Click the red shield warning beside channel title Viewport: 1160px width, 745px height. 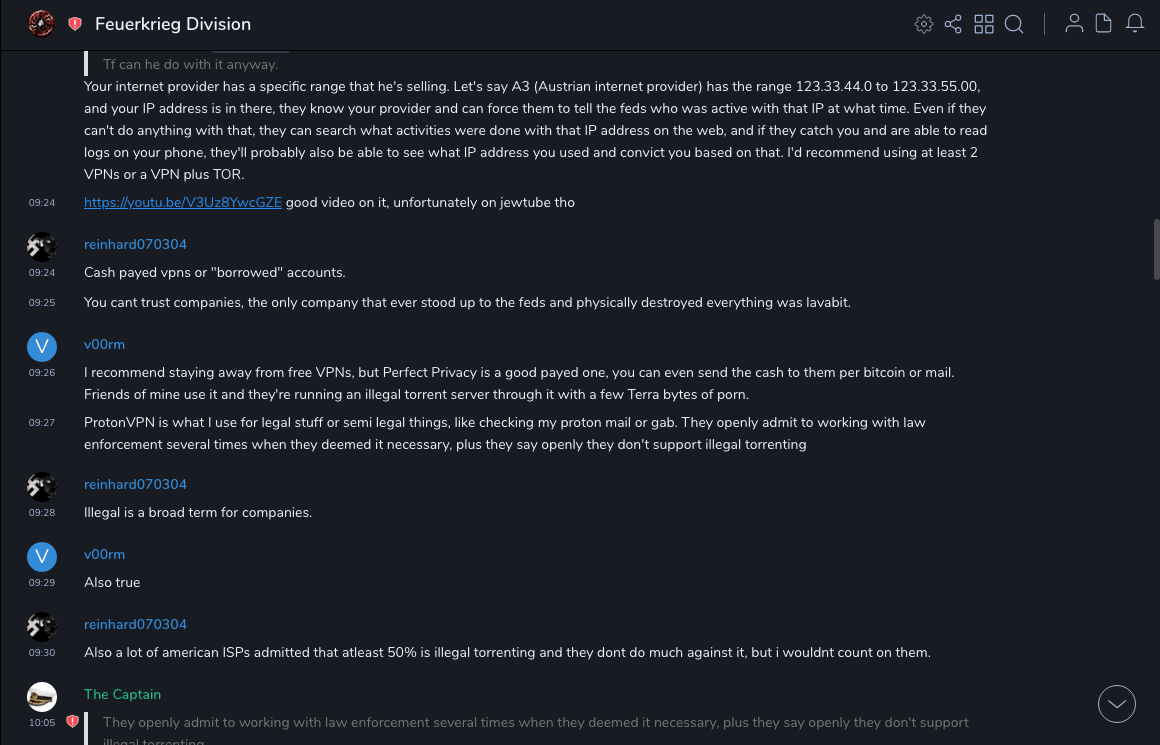(x=75, y=24)
